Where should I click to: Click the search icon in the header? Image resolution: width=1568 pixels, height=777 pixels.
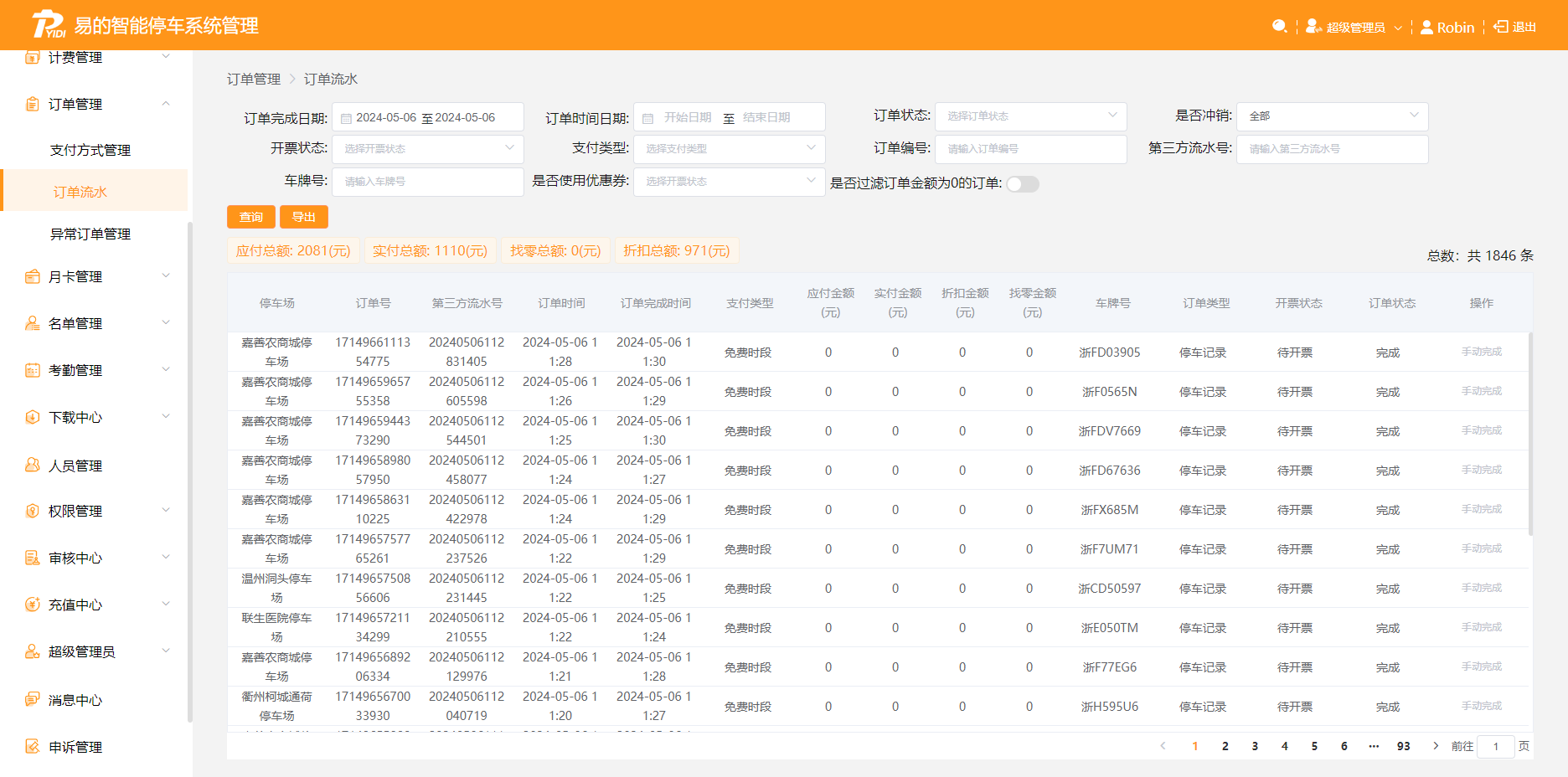[x=1279, y=27]
